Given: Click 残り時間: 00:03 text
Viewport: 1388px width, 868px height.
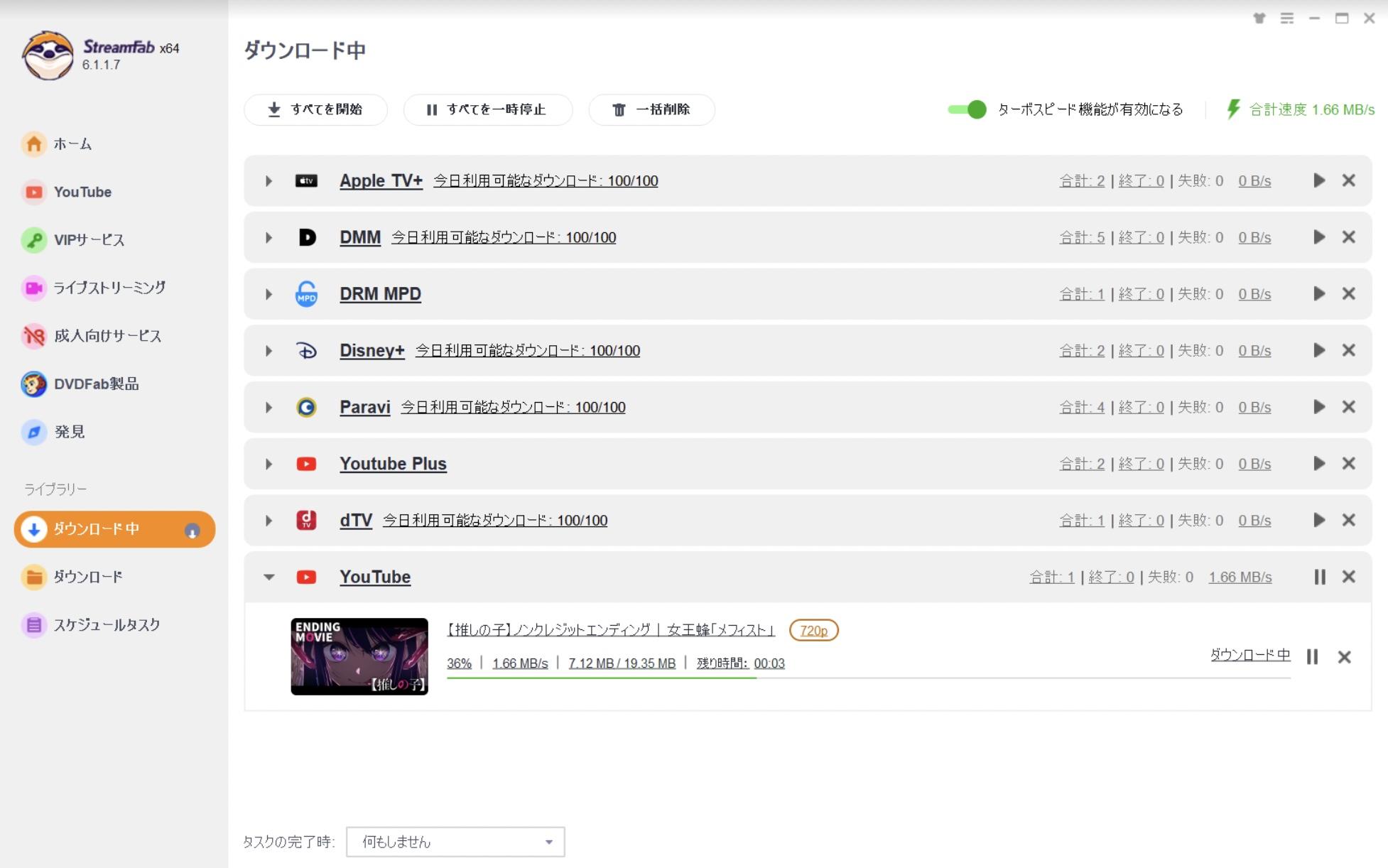Looking at the screenshot, I should click(740, 663).
